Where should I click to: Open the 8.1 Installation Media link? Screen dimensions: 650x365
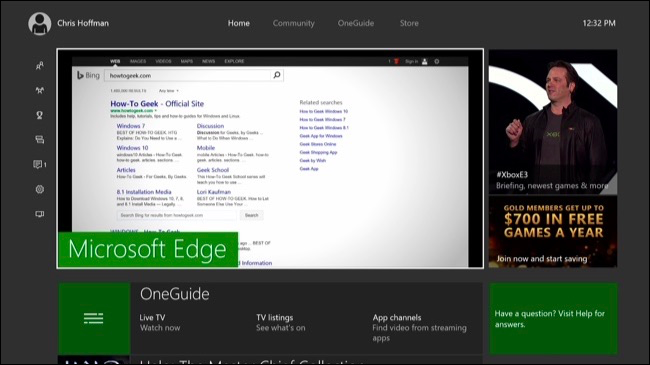pyautogui.click(x=144, y=192)
